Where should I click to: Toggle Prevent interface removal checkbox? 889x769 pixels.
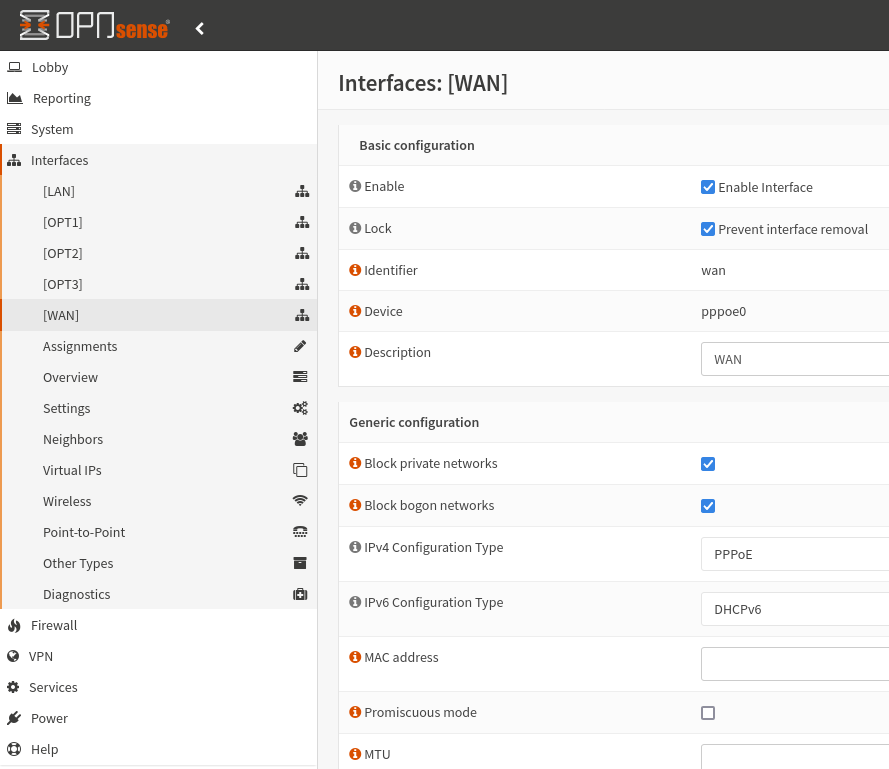(708, 229)
